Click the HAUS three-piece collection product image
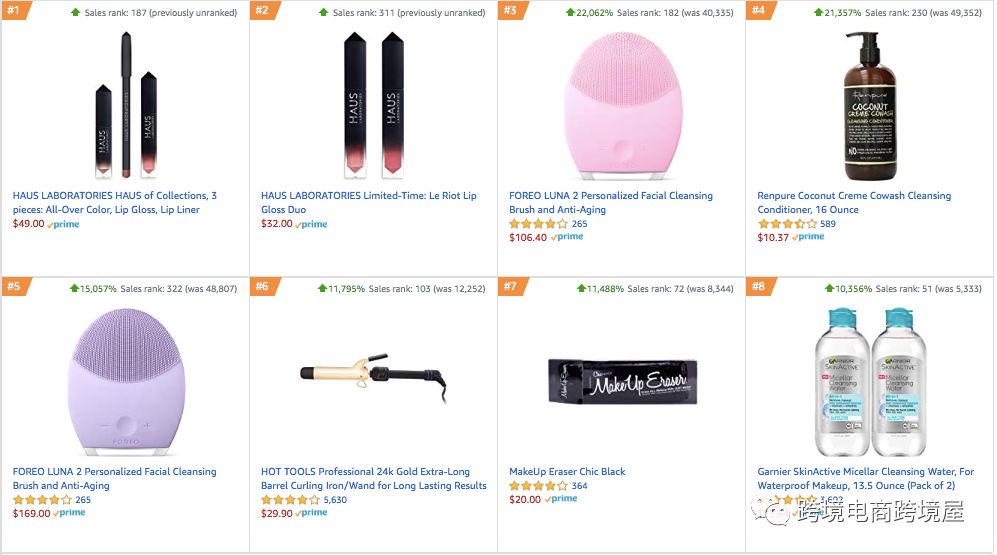The width and height of the screenshot is (997, 555). point(126,105)
